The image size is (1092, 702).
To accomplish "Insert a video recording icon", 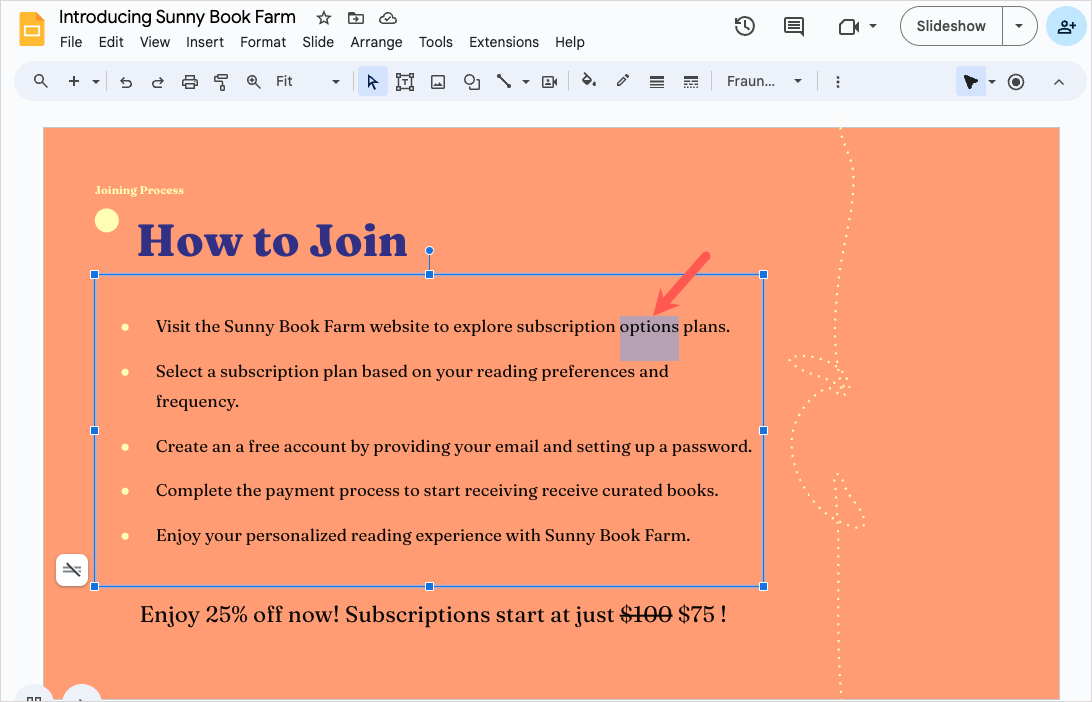I will (549, 82).
